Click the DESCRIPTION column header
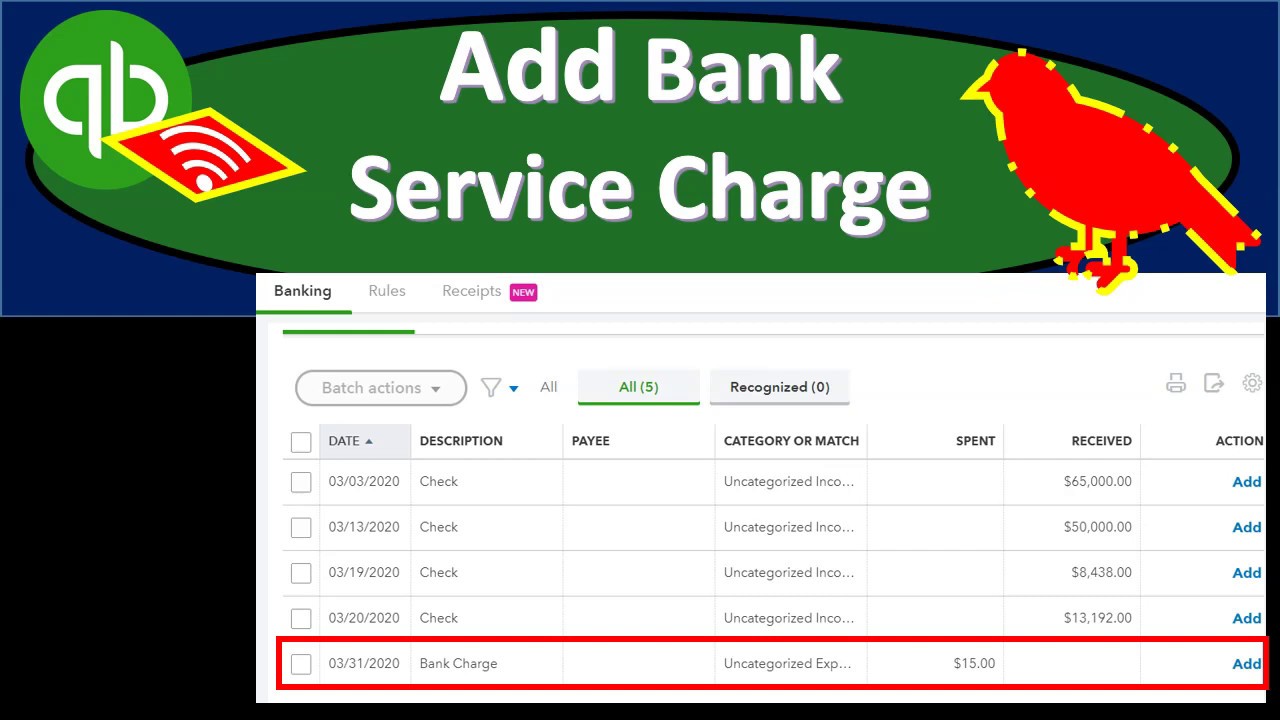 [x=461, y=441]
